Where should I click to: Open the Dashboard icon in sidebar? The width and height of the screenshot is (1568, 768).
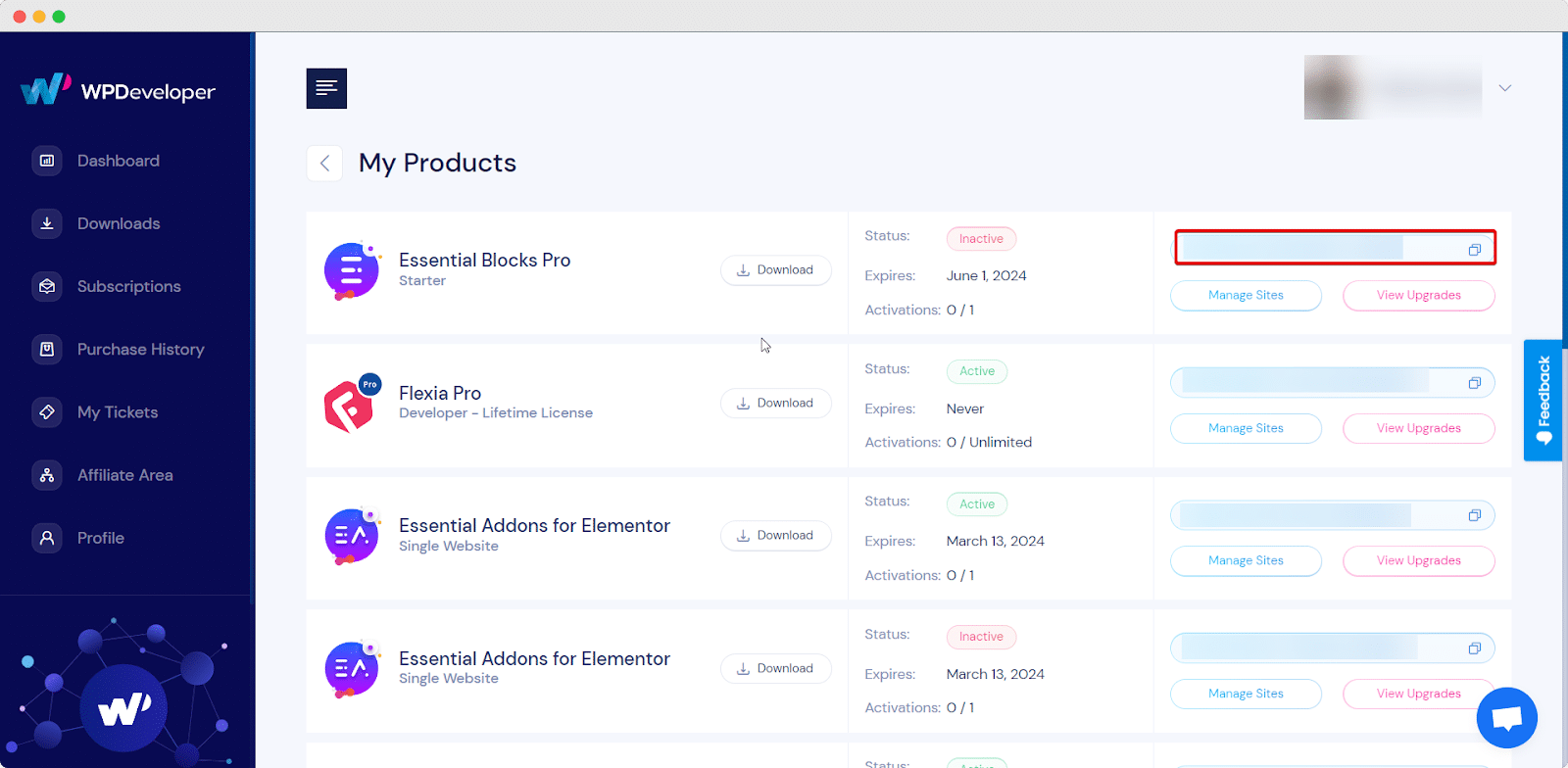[46, 161]
